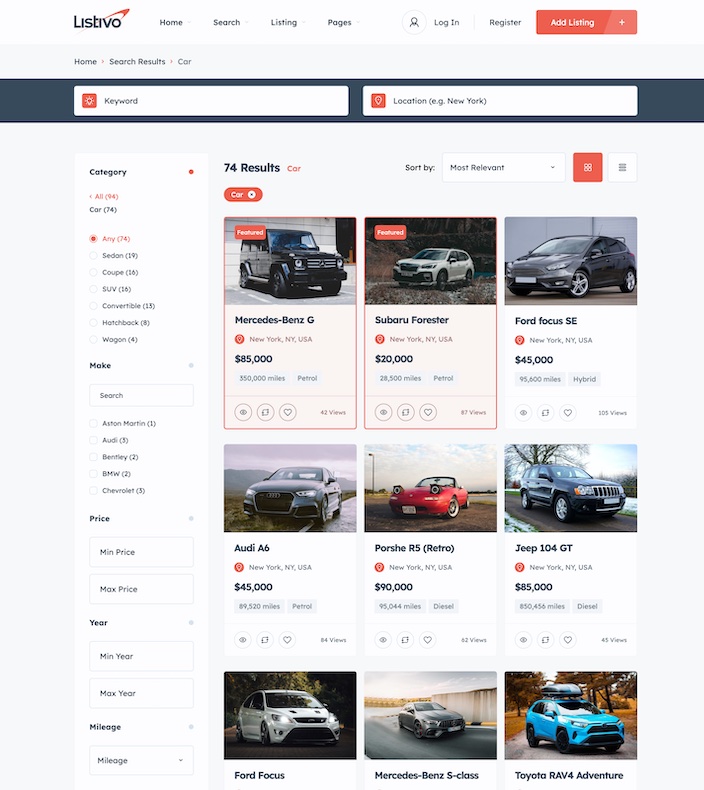Click the Add Listing button
This screenshot has height=790, width=704.
[x=586, y=22]
